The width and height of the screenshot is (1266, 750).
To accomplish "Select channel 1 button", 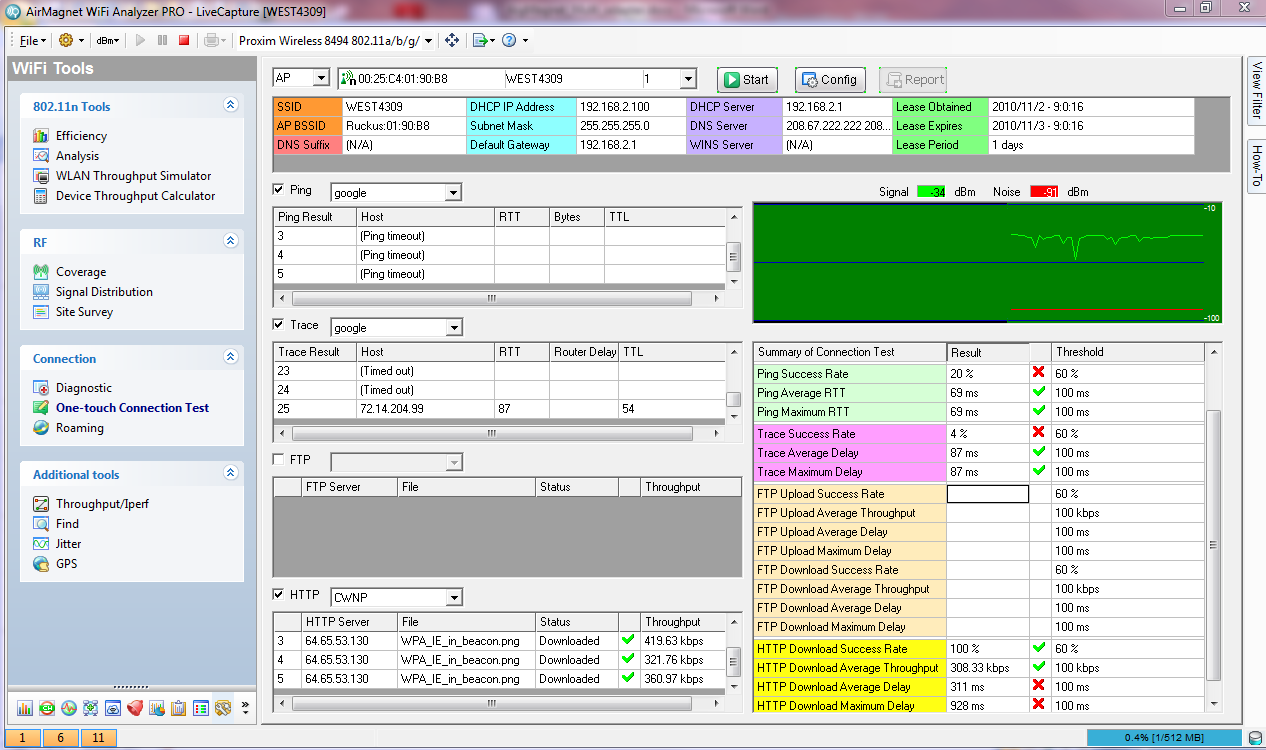I will point(22,738).
